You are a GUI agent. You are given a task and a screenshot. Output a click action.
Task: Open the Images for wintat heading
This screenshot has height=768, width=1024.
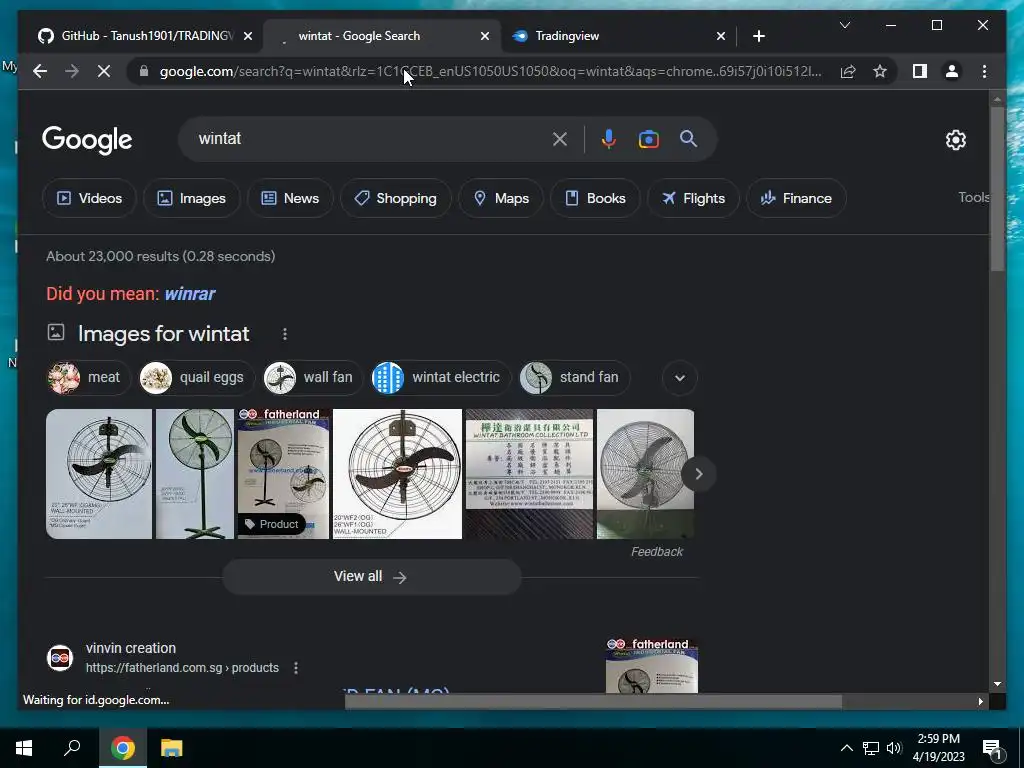tap(163, 334)
